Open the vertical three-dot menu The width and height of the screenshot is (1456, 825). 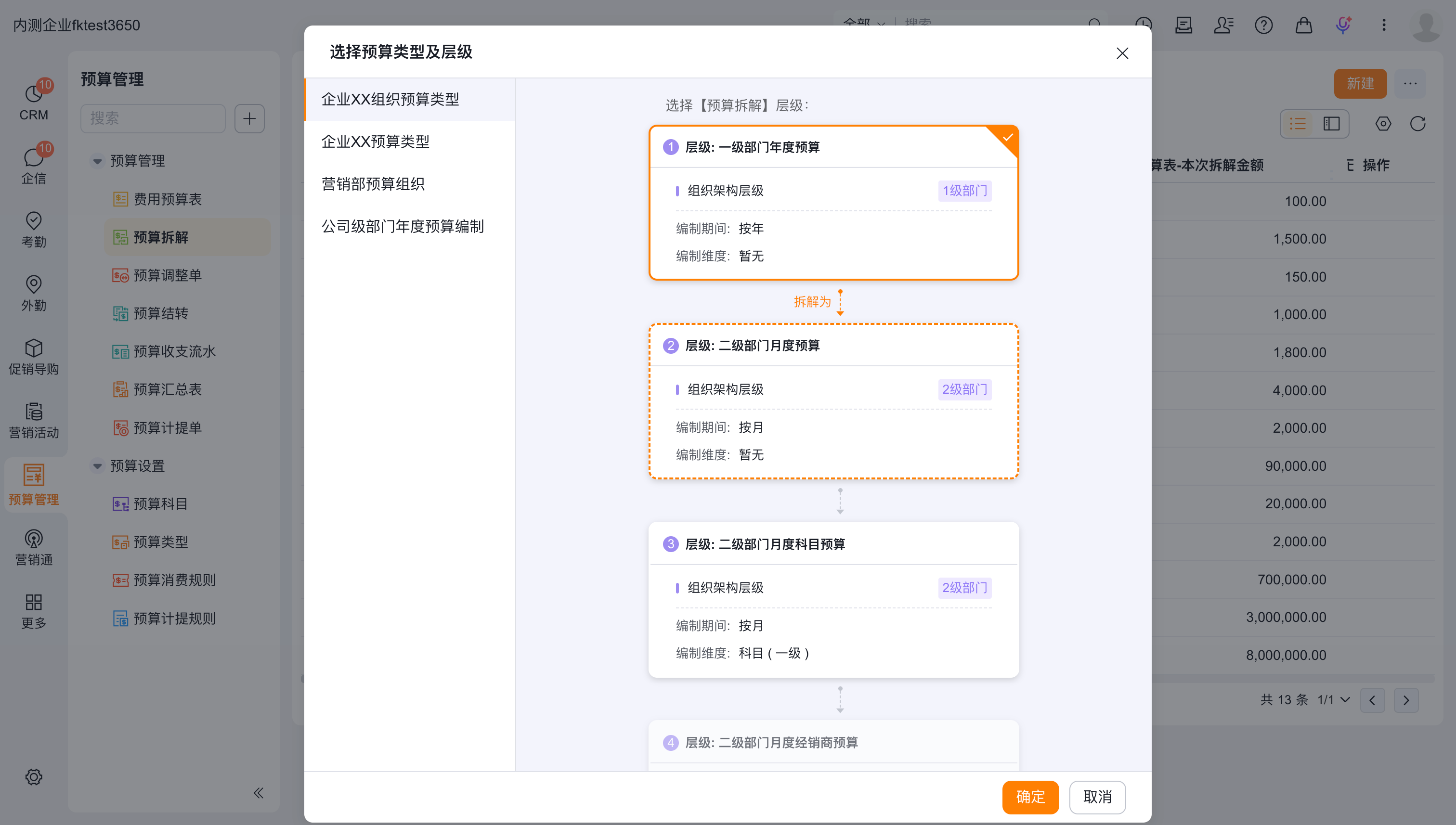pos(1383,25)
